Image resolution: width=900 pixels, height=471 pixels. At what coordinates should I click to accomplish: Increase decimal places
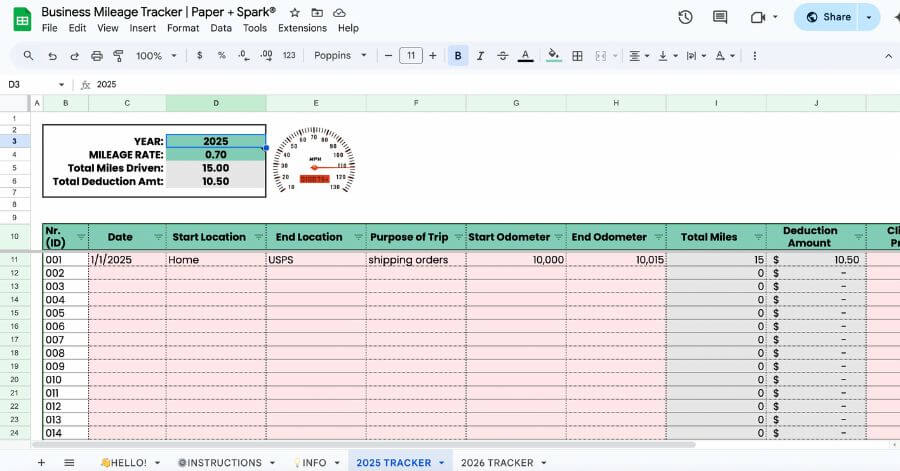point(266,56)
